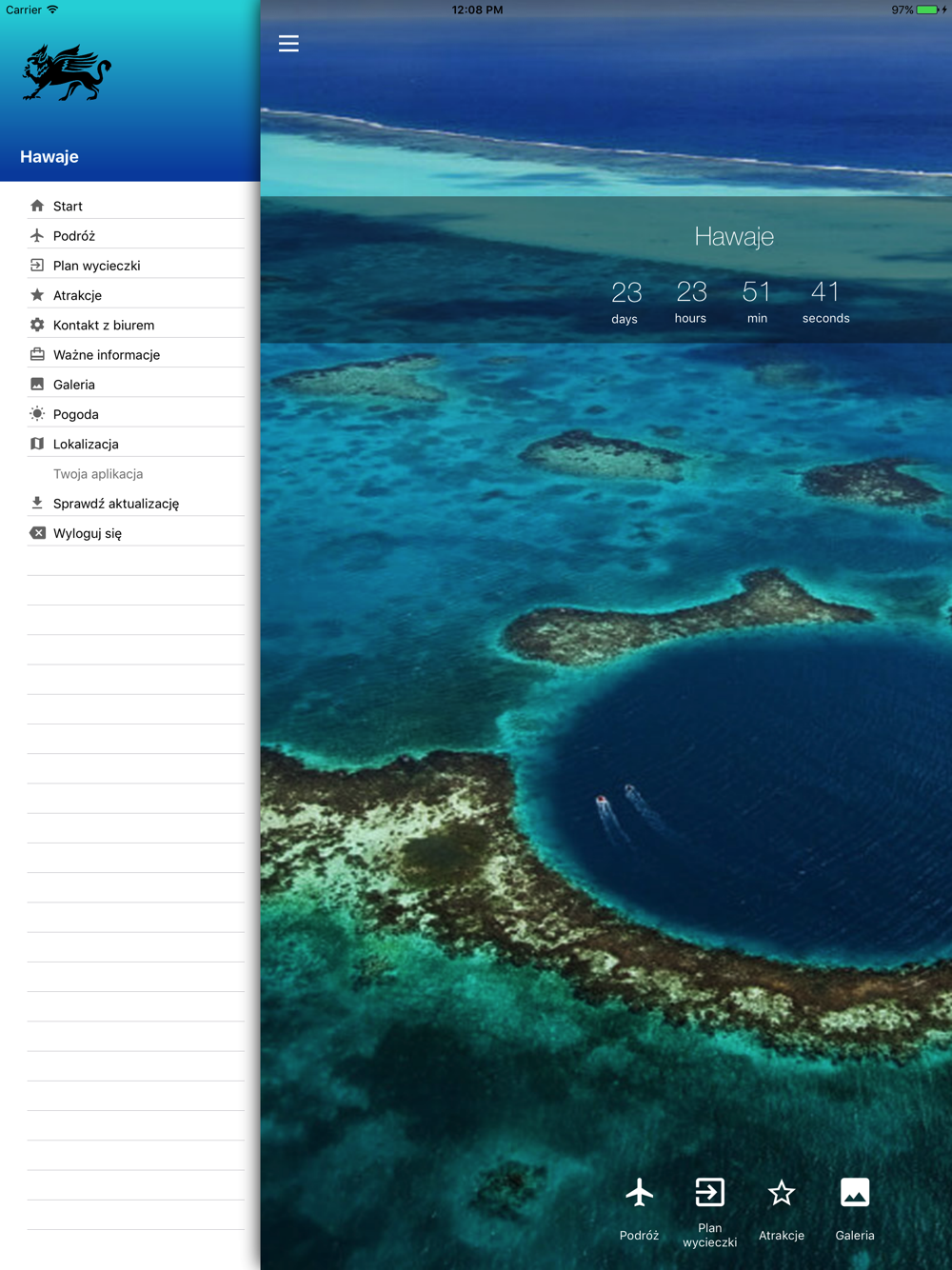Tap the airplane Podróż icon at bottom
The width and height of the screenshot is (952, 1270).
639,1193
